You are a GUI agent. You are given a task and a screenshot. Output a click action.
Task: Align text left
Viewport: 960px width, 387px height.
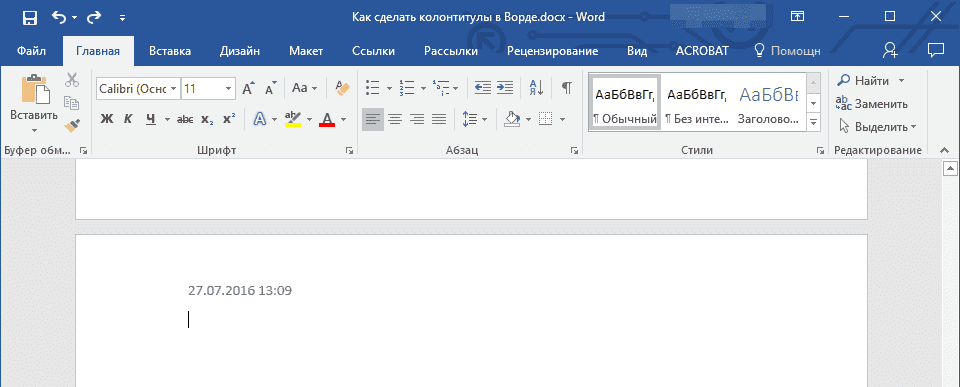[x=372, y=119]
